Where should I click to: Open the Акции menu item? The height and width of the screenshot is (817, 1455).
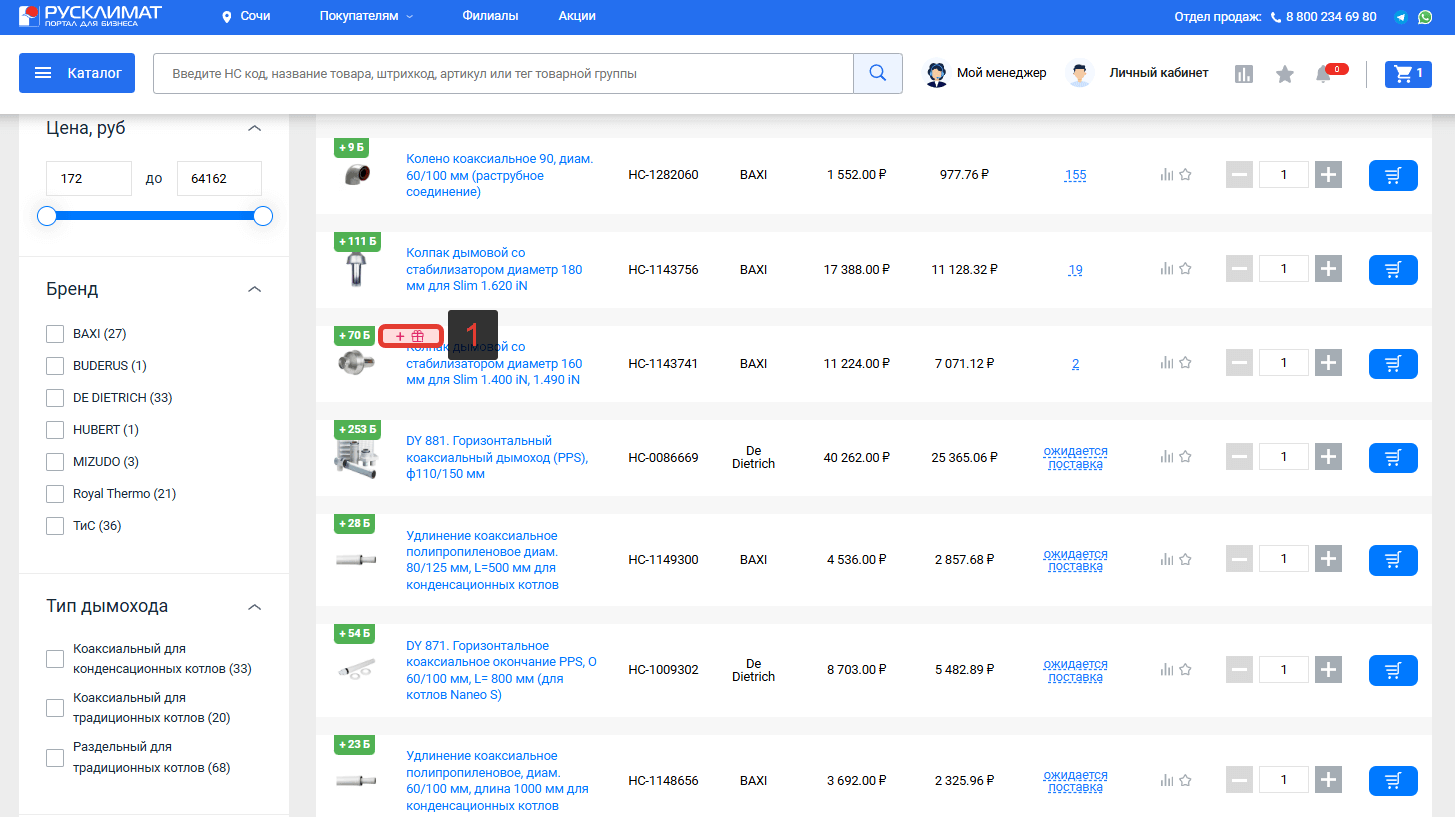[x=577, y=16]
